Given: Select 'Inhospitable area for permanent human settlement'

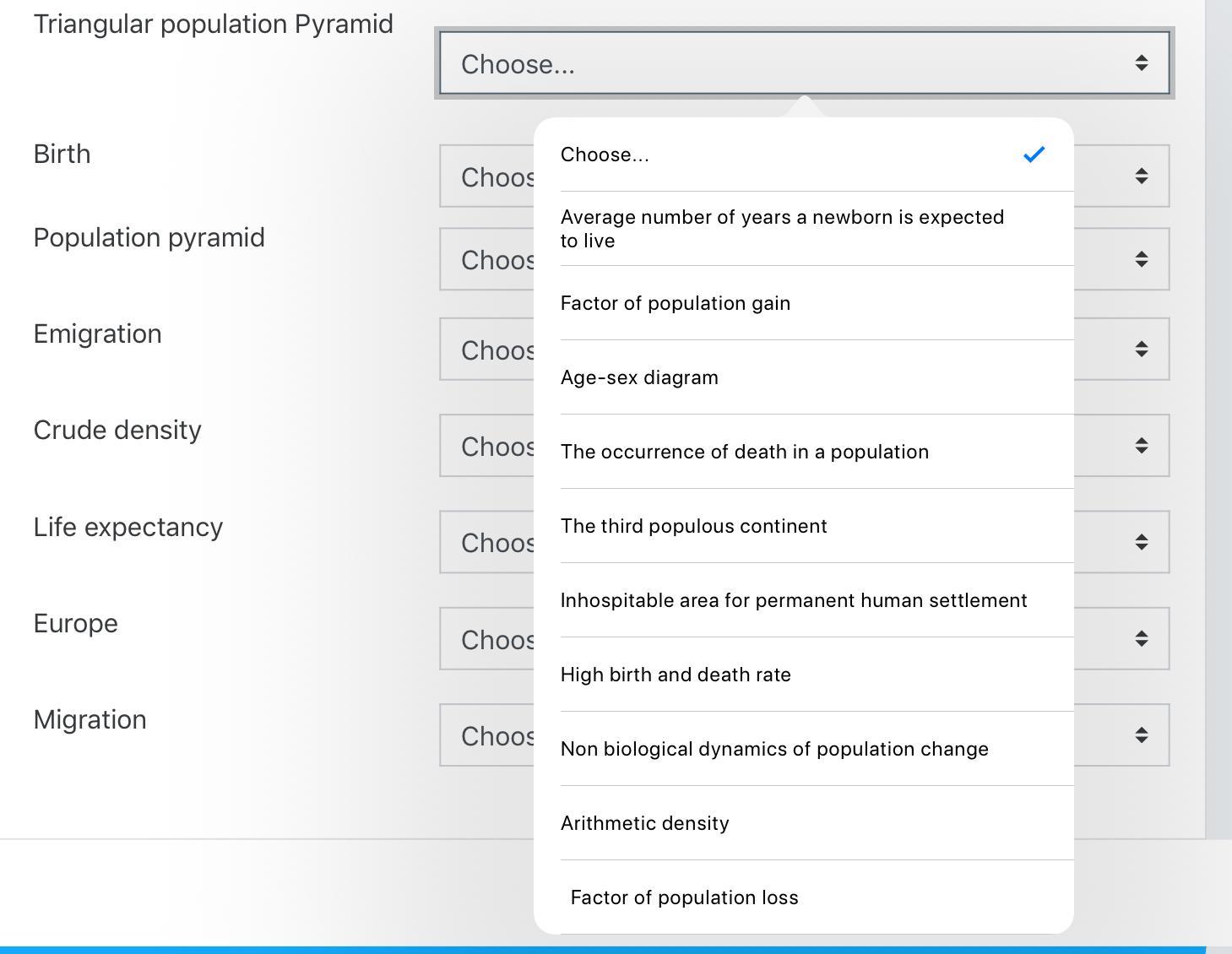Looking at the screenshot, I should pos(793,601).
